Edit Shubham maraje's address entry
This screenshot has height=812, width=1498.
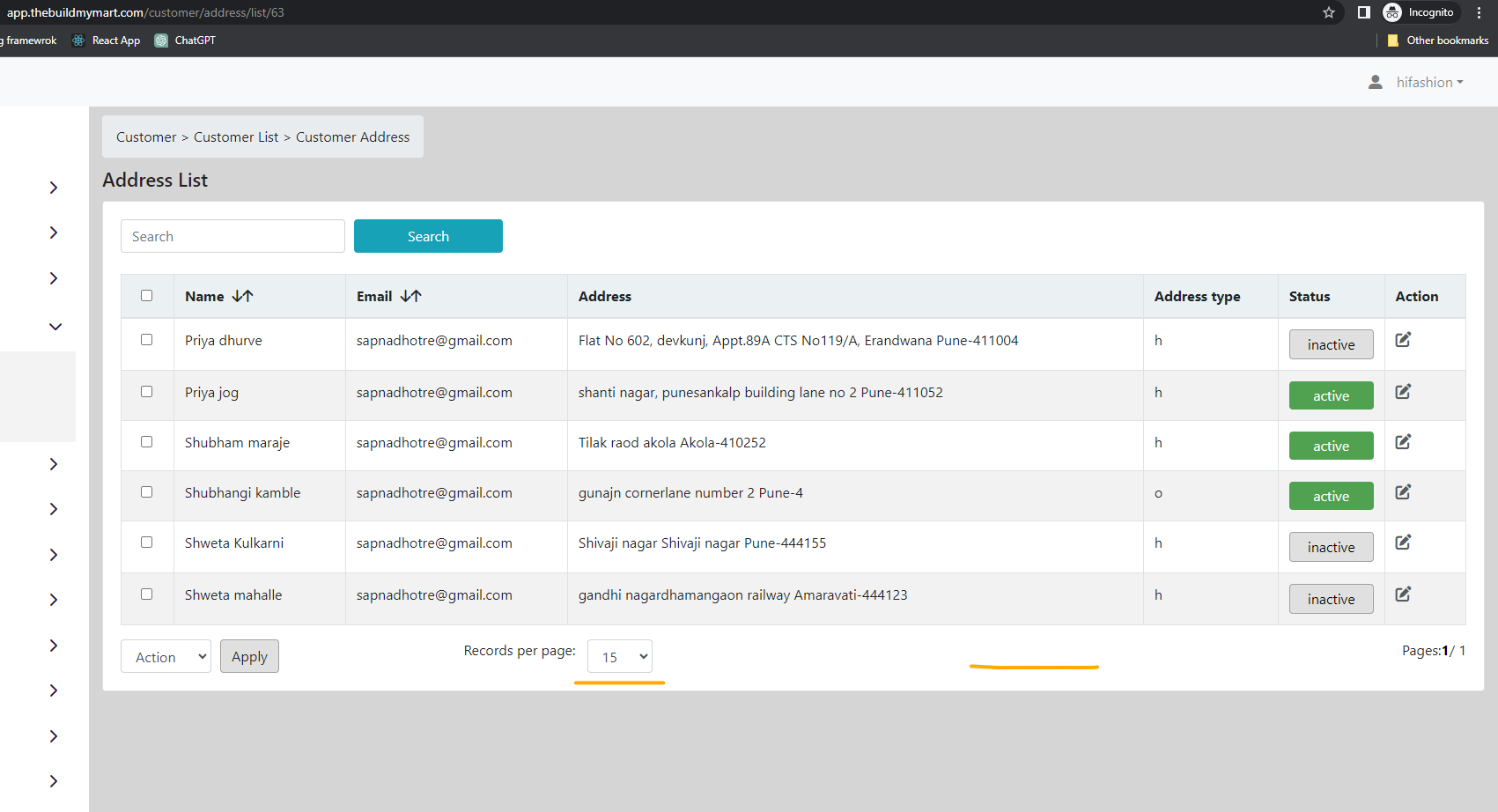[x=1403, y=441]
